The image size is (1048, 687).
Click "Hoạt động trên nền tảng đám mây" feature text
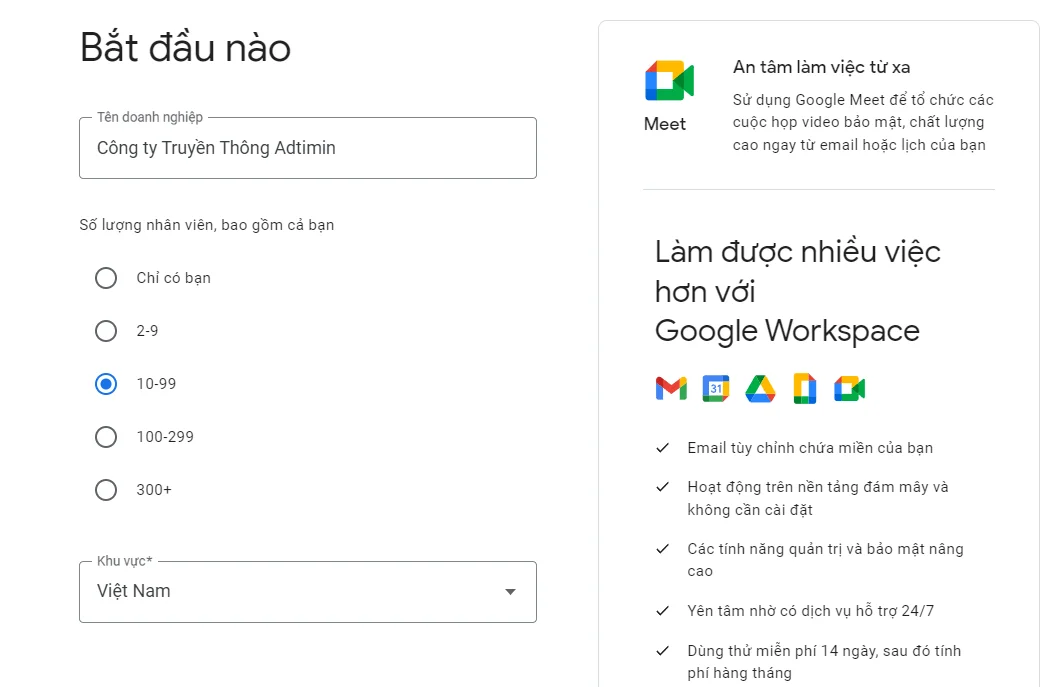(818, 498)
